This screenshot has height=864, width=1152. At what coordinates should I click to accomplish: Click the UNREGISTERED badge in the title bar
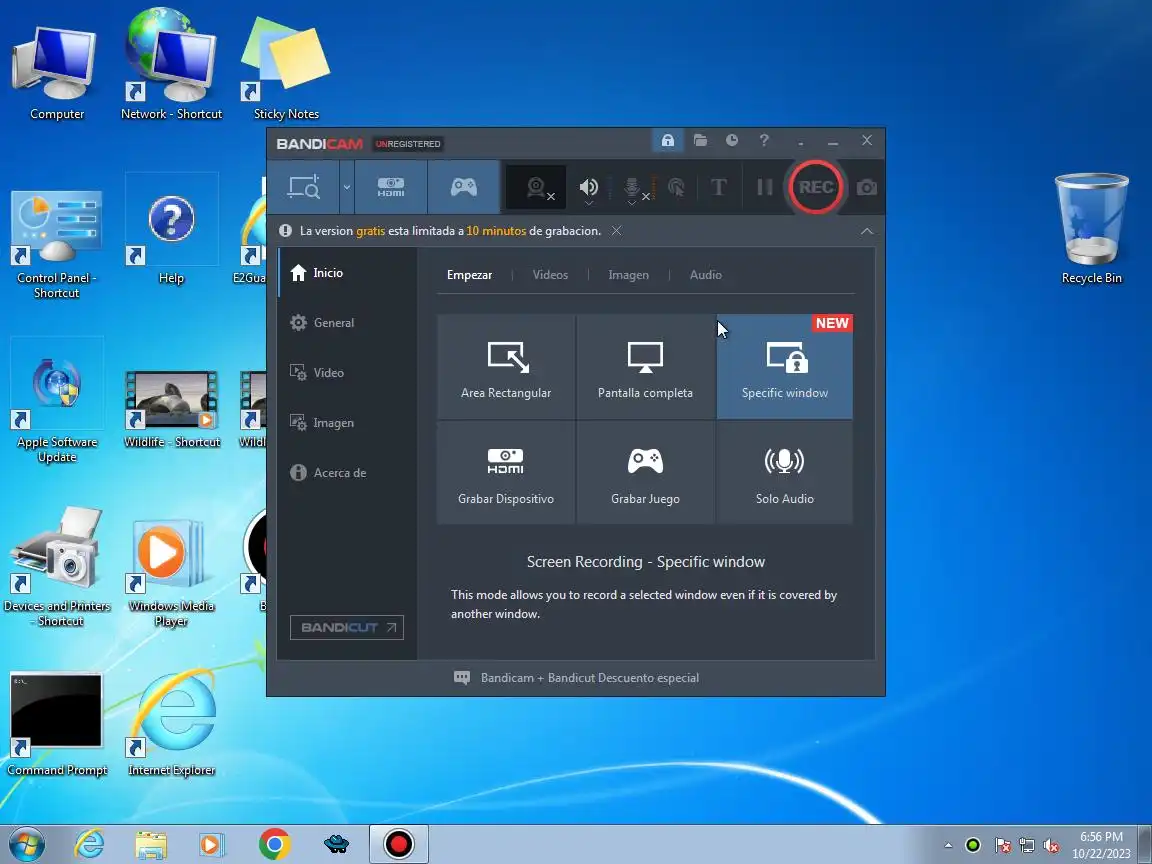tap(408, 144)
